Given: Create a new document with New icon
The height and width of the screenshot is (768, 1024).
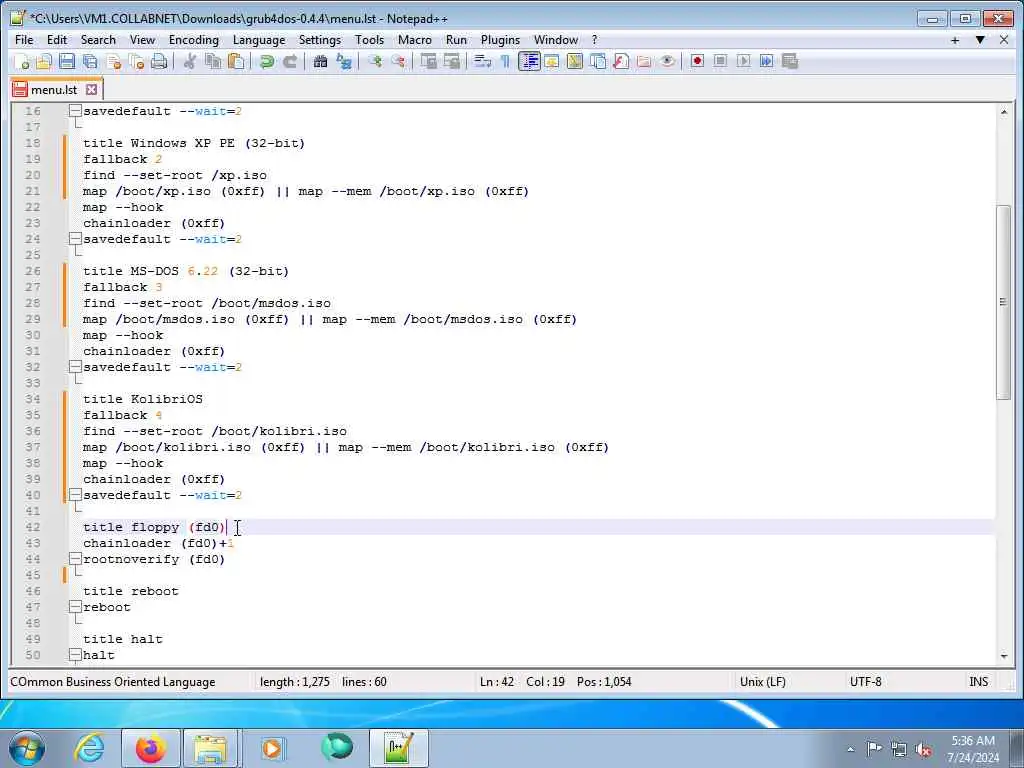Looking at the screenshot, I should pos(21,61).
